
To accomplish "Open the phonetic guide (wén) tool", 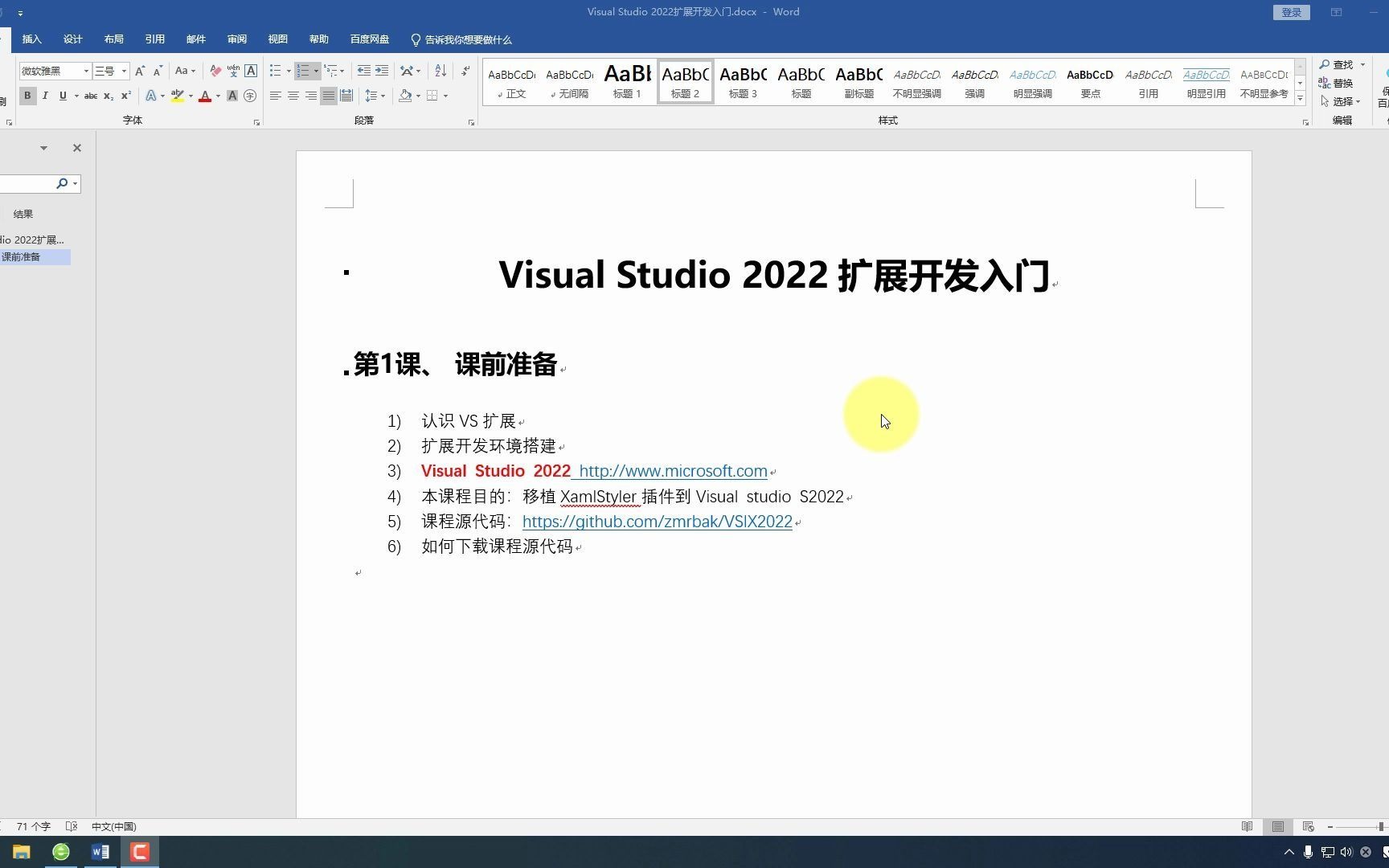I will coord(233,71).
